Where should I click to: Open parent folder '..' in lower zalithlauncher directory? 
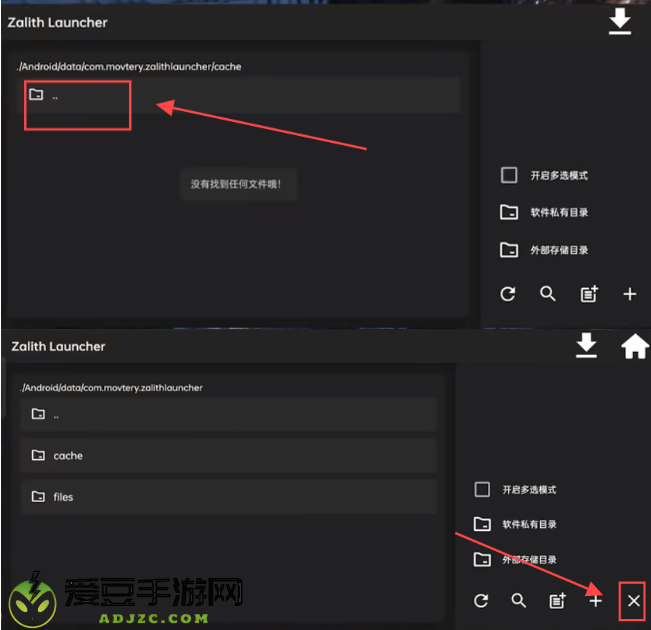[x=229, y=414]
